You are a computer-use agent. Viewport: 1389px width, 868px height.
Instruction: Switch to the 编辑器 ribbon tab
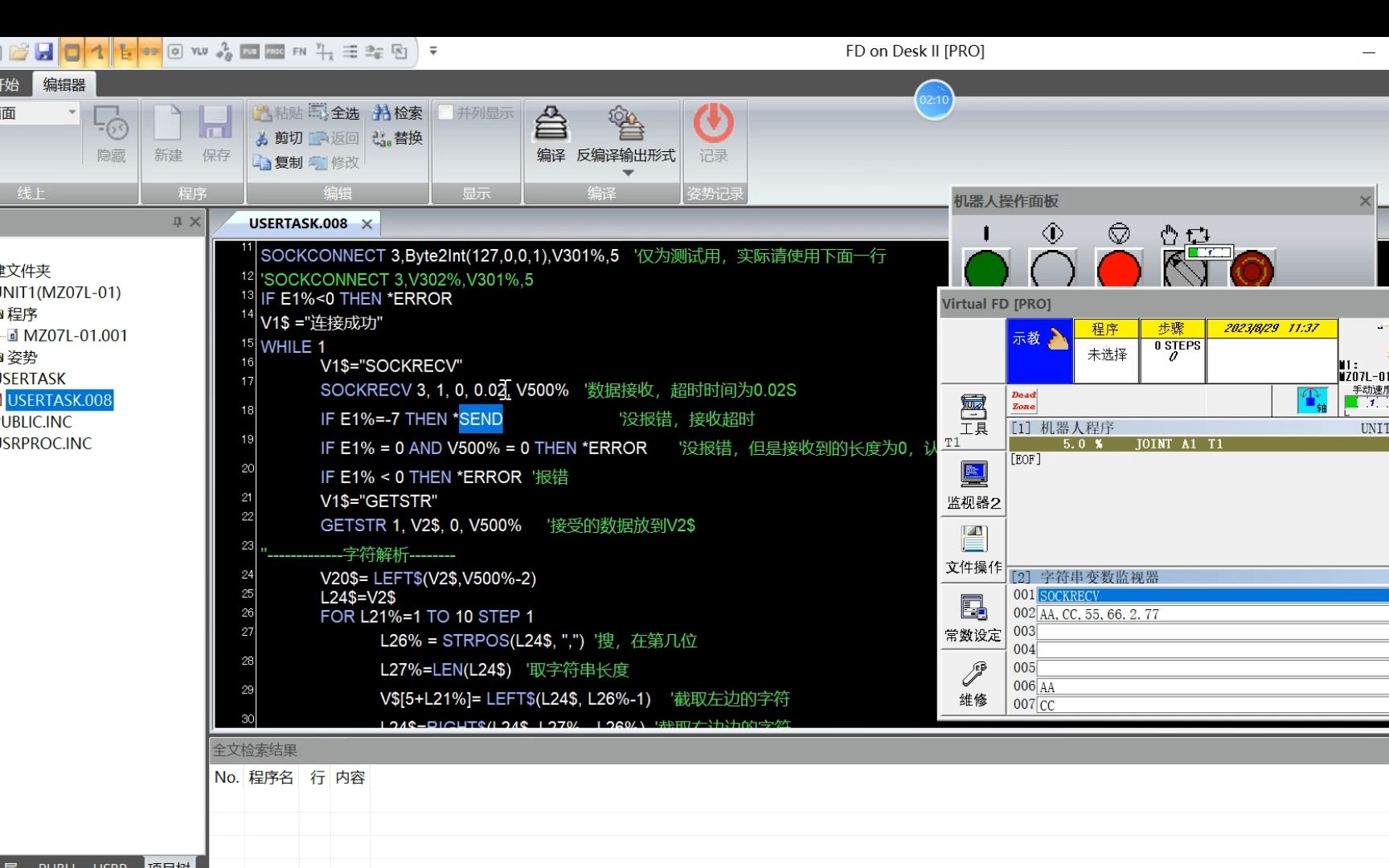click(x=64, y=84)
